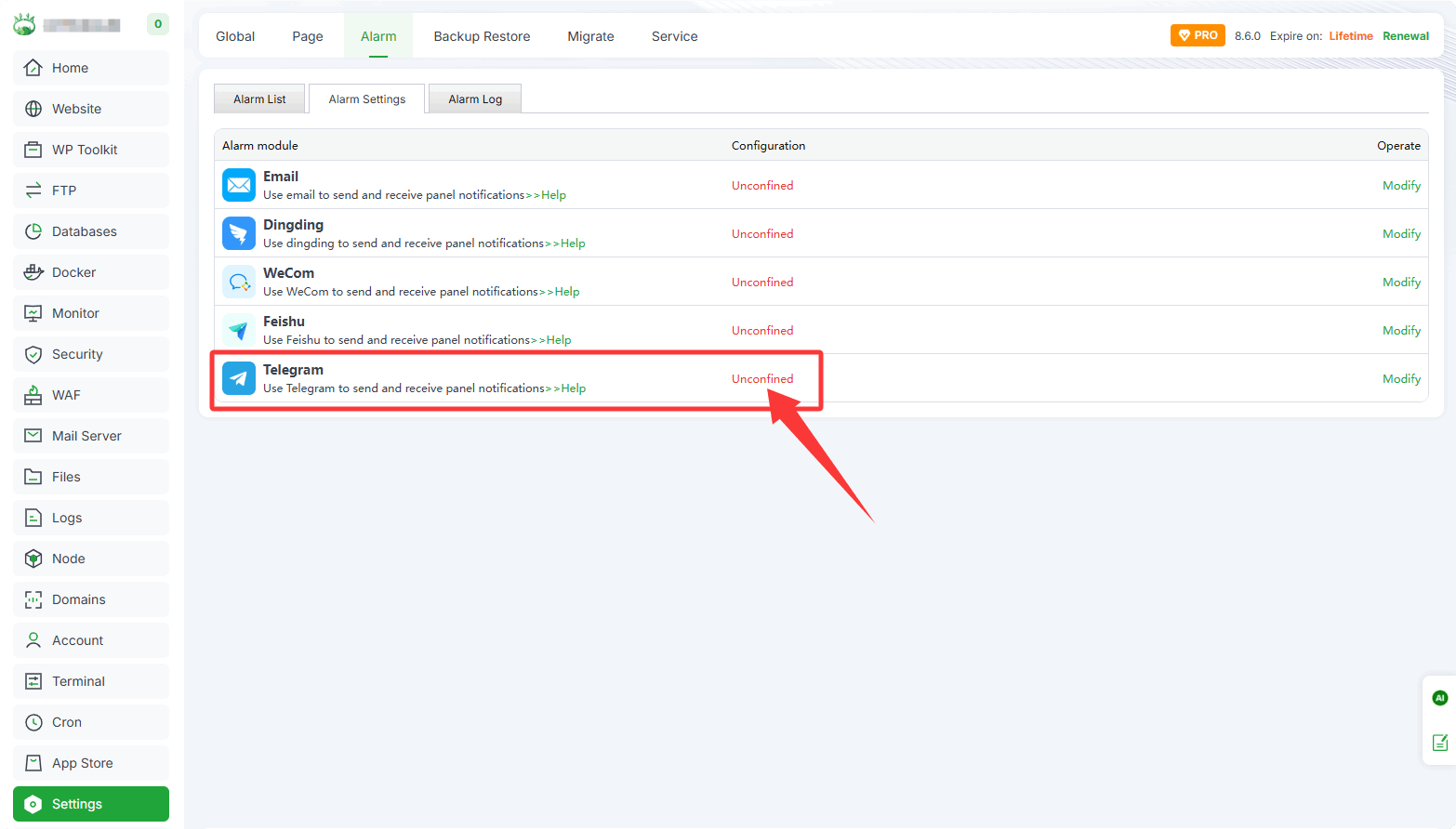Select FTP in the sidebar
This screenshot has height=829, width=1456.
pyautogui.click(x=91, y=191)
